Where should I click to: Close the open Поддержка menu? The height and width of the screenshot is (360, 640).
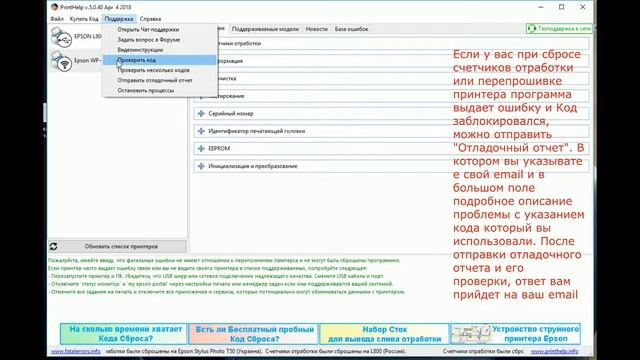[119, 19]
